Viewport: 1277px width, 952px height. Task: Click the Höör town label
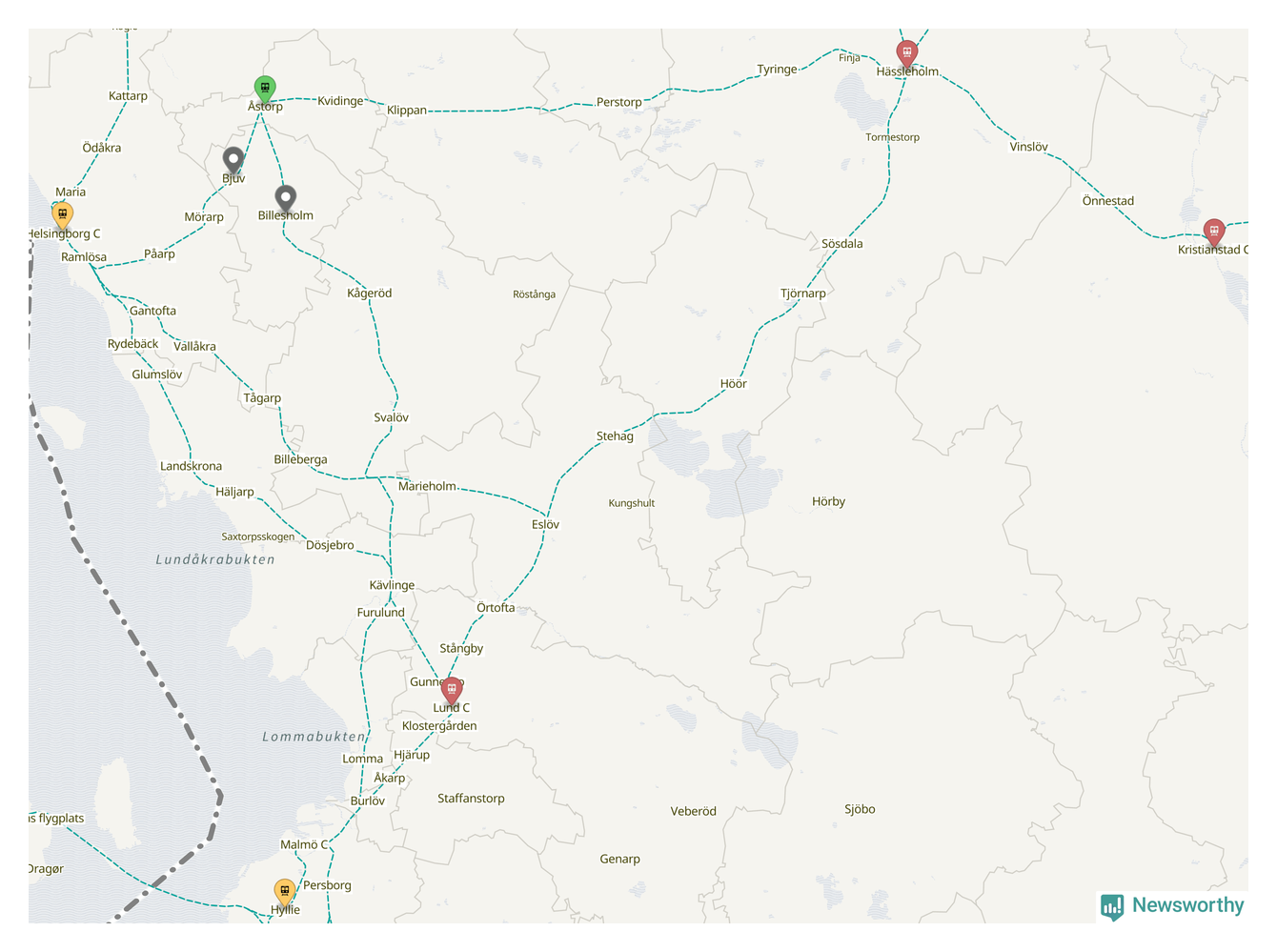point(734,384)
